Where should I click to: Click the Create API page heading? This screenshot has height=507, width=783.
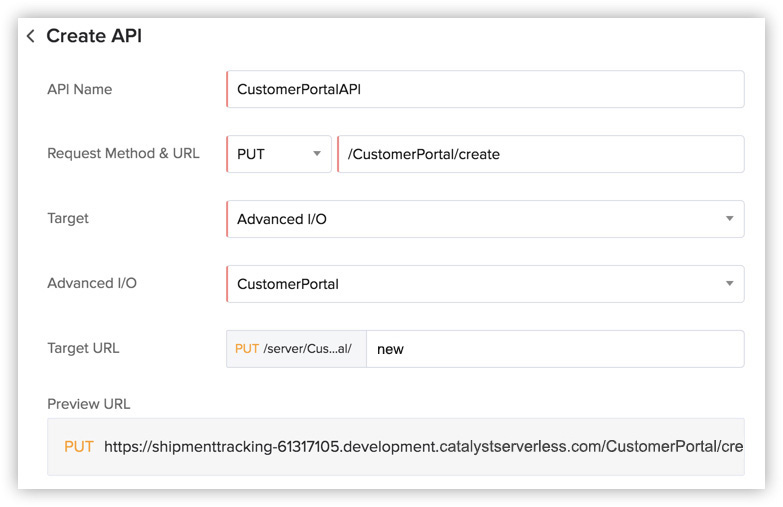(x=94, y=36)
